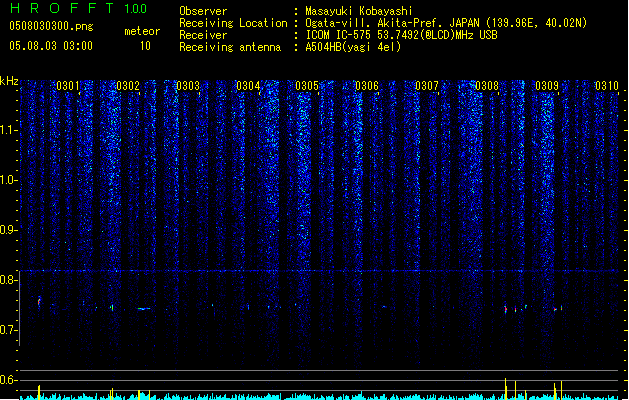This screenshot has height=400, width=629.
Task: Click the 0308 time marker
Action: point(487,86)
